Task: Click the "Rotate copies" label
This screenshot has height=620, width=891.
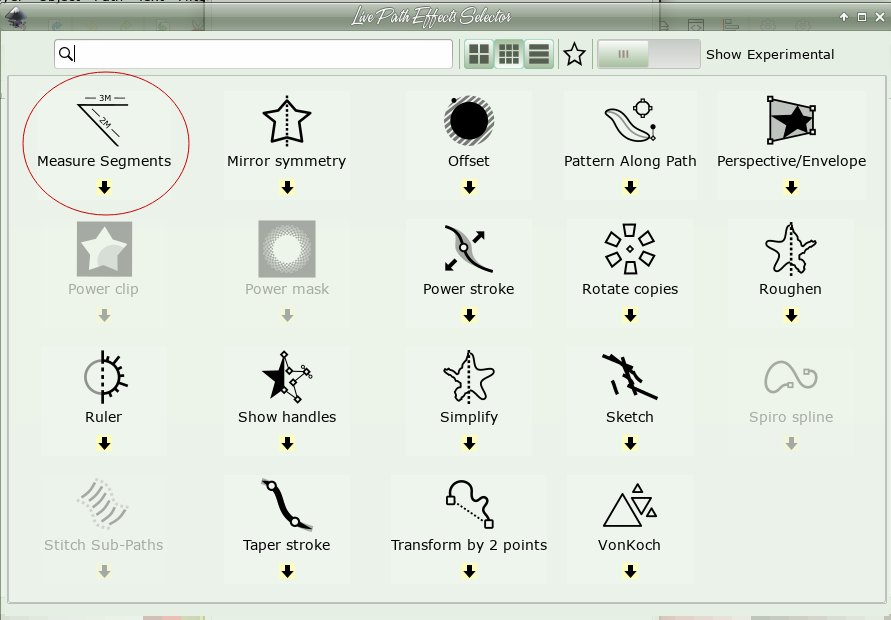Action: coord(630,289)
